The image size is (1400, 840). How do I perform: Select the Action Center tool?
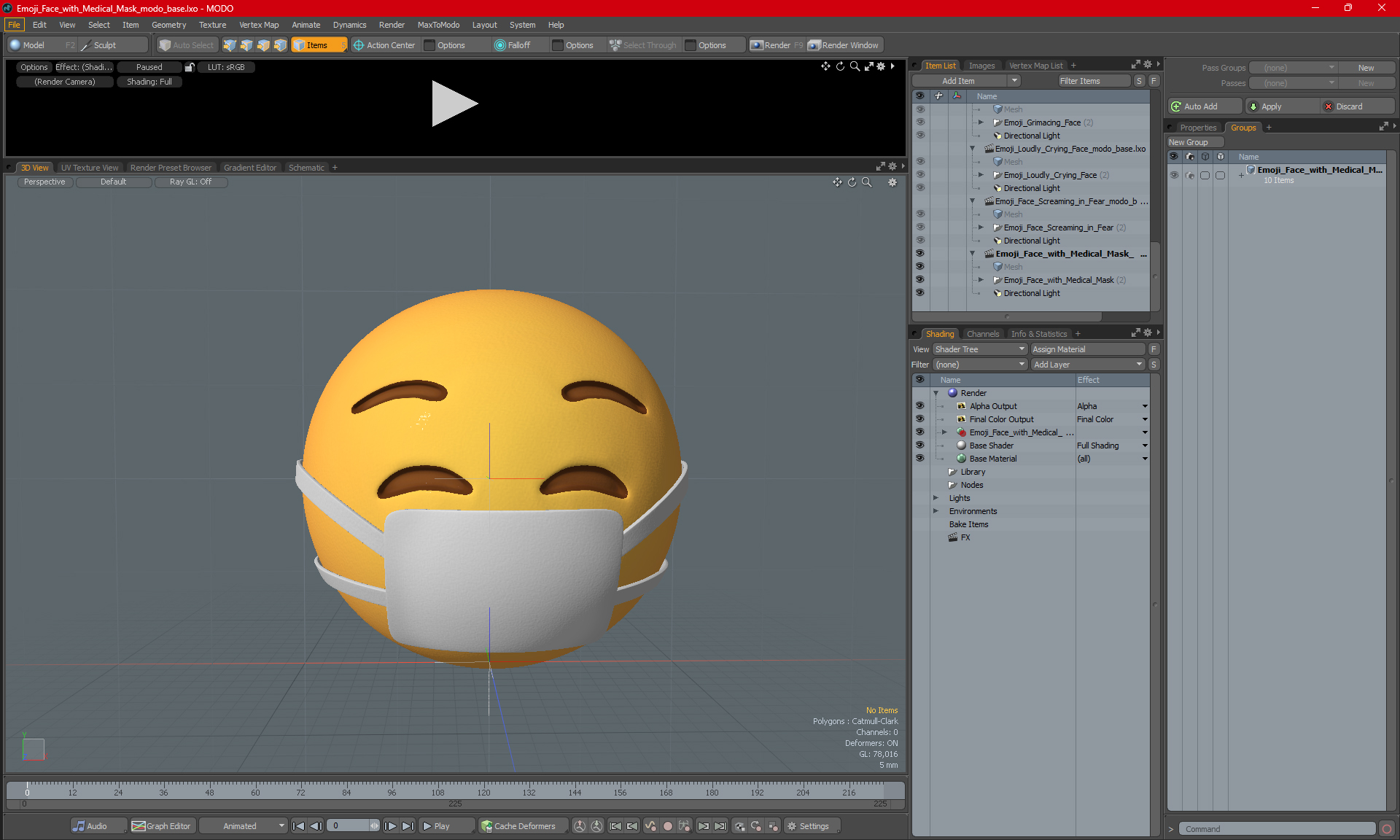tap(384, 45)
